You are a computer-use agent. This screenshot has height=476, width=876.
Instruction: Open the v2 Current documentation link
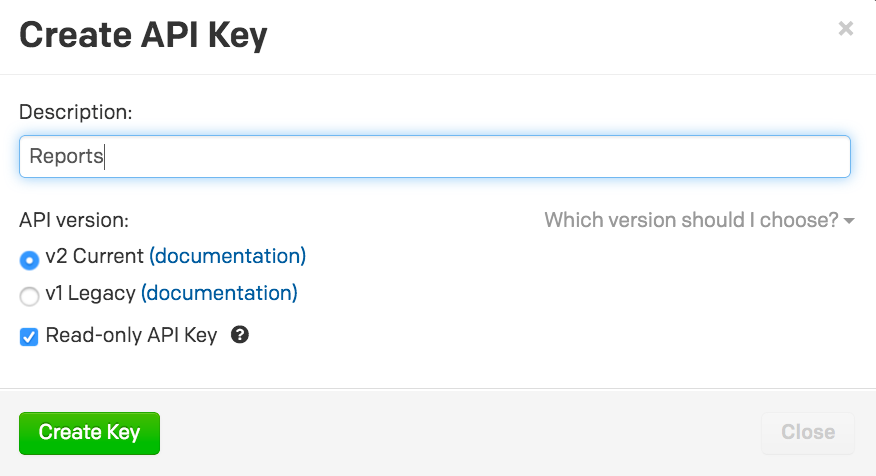tap(227, 256)
